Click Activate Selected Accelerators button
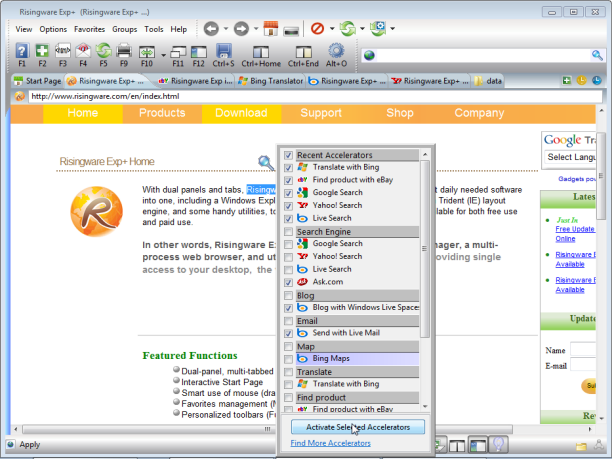 coord(357,427)
